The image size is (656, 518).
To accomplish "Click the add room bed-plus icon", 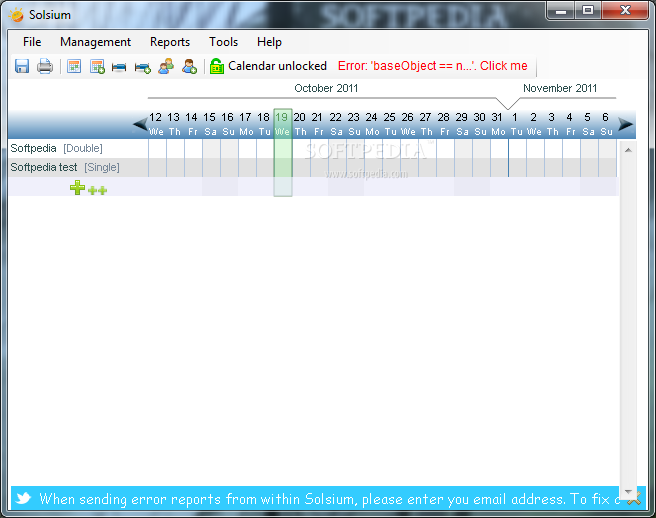I will tap(143, 67).
